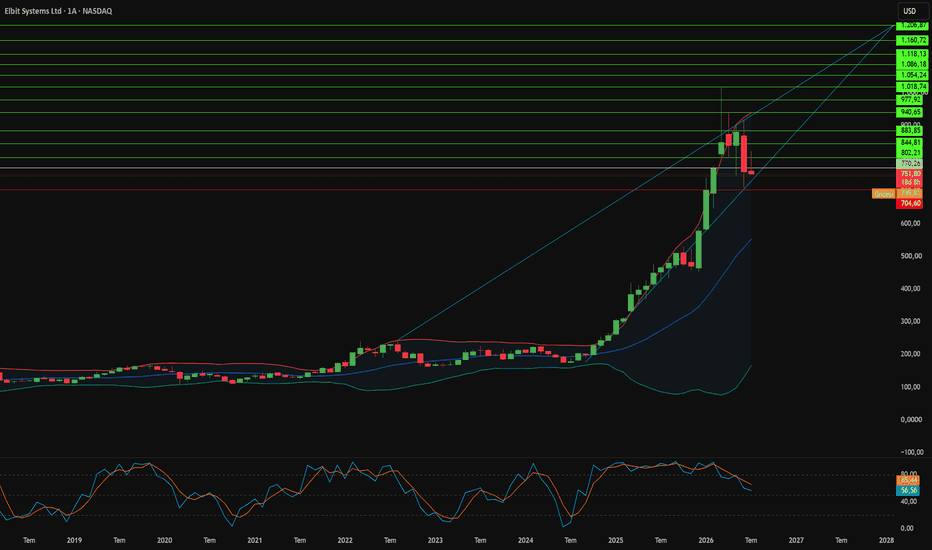The width and height of the screenshot is (932, 550).
Task: Click the 600,00 price axis value
Action: click(911, 224)
